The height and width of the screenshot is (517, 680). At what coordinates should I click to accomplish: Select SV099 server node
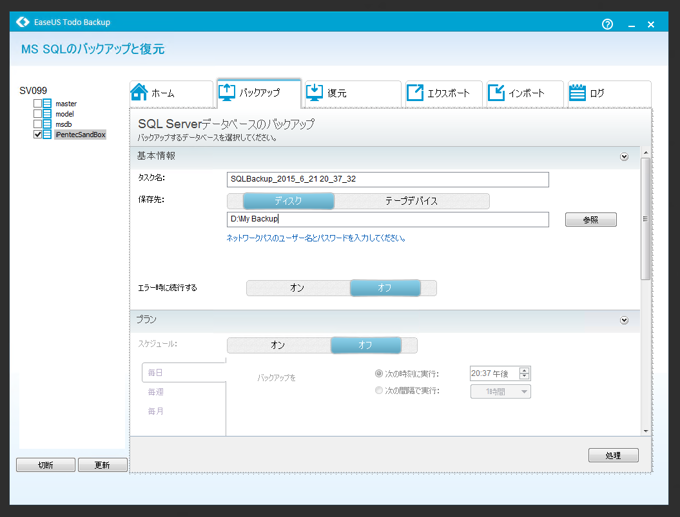[x=33, y=91]
